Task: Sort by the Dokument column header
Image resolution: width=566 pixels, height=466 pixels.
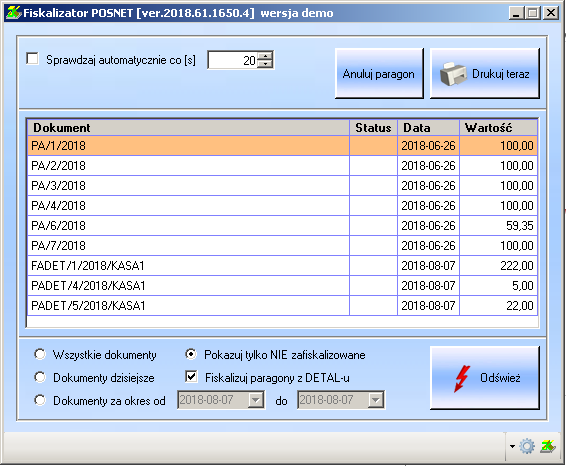Action: 188,128
